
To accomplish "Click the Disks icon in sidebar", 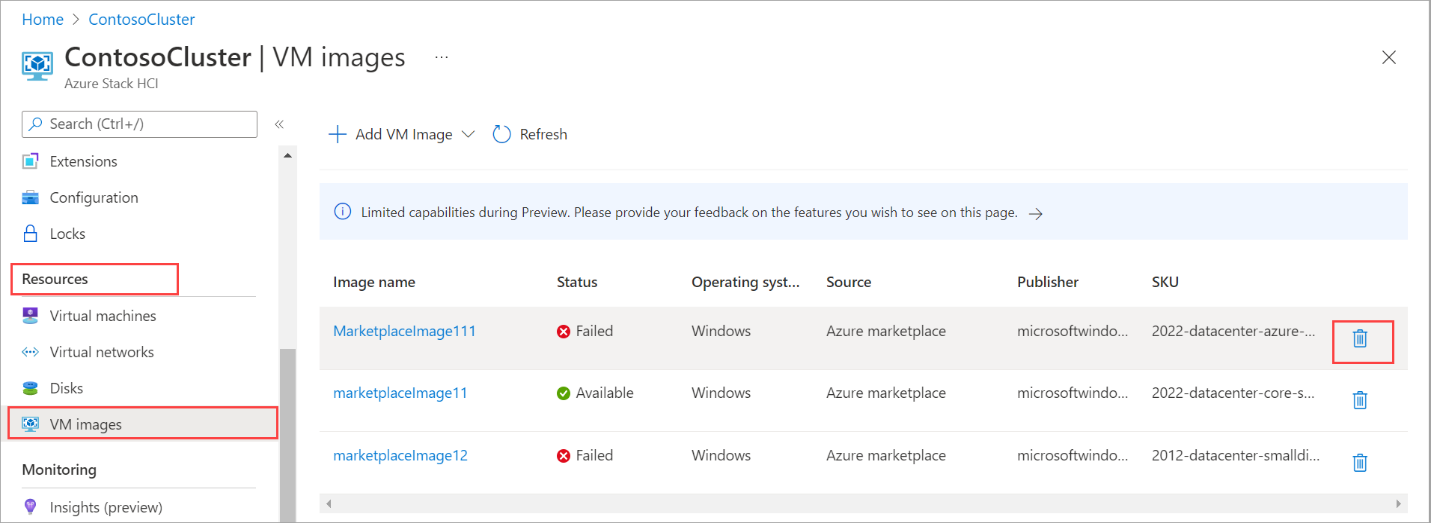I will (x=31, y=388).
